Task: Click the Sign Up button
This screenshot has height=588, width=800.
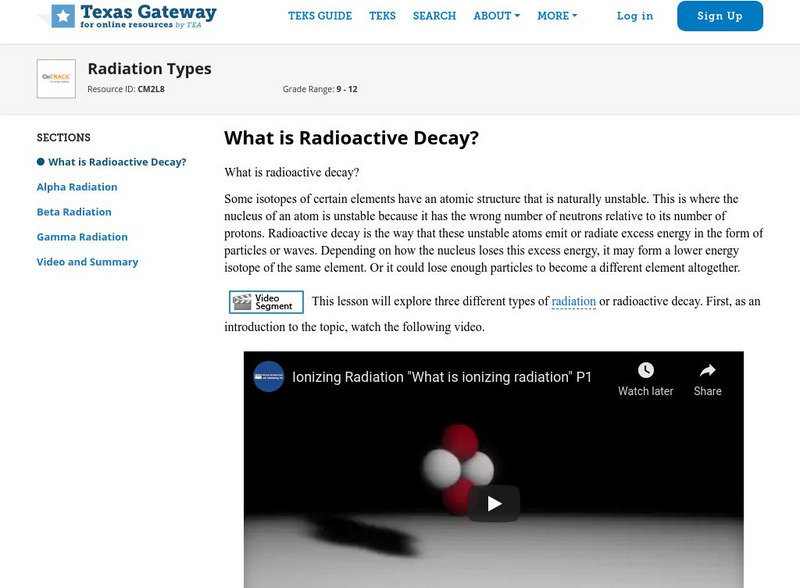Action: click(x=720, y=16)
